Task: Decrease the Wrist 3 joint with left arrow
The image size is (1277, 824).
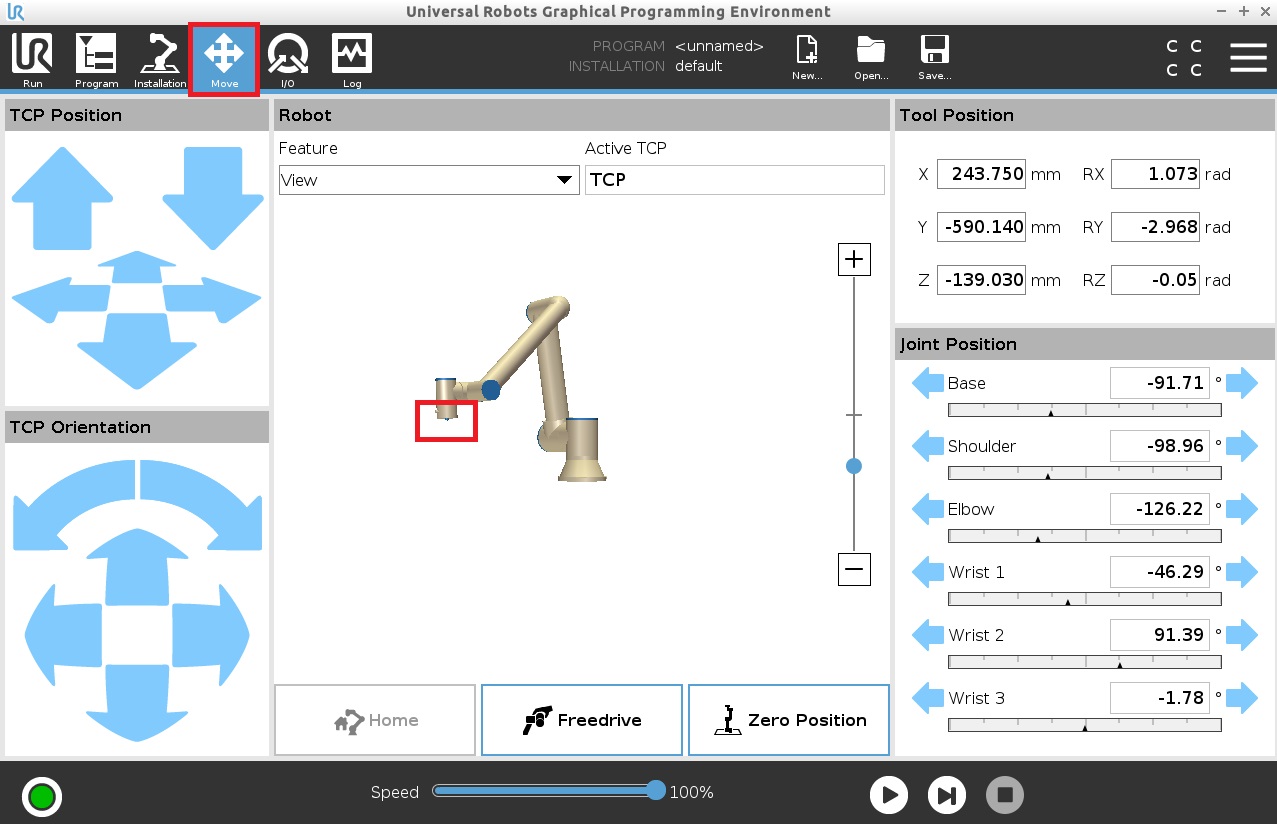Action: (x=928, y=698)
